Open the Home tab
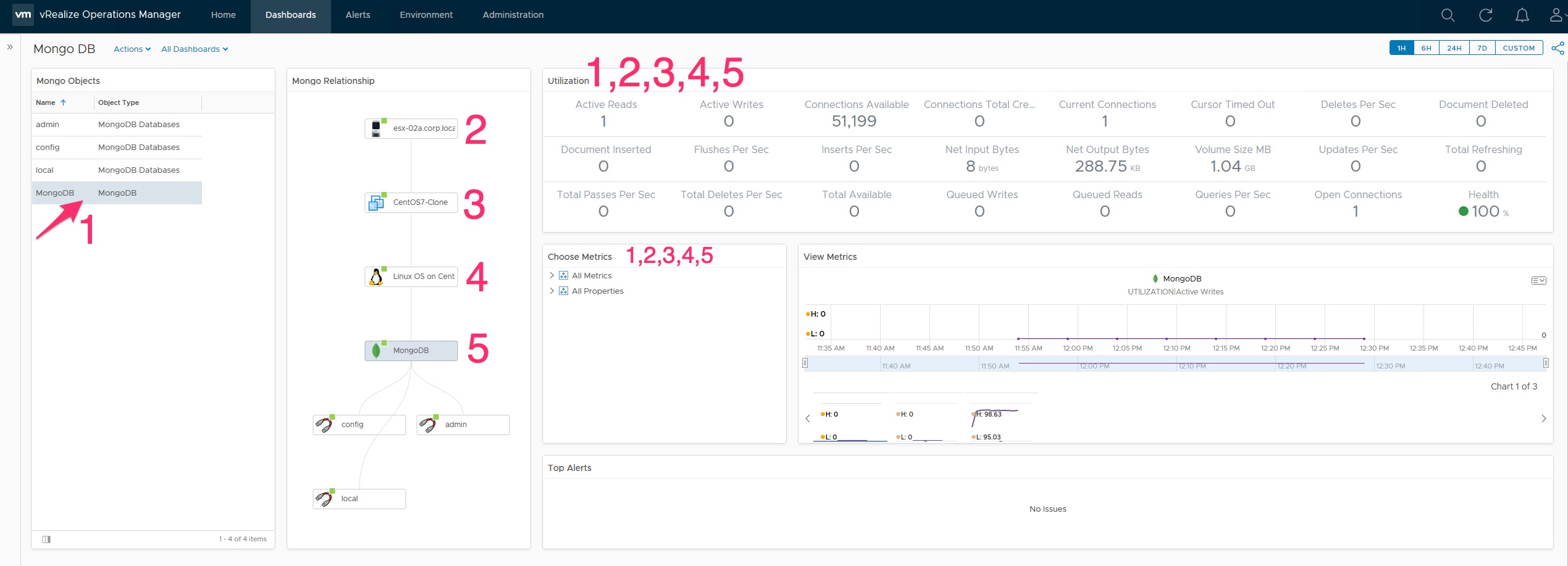The height and width of the screenshot is (566, 1568). click(x=223, y=15)
